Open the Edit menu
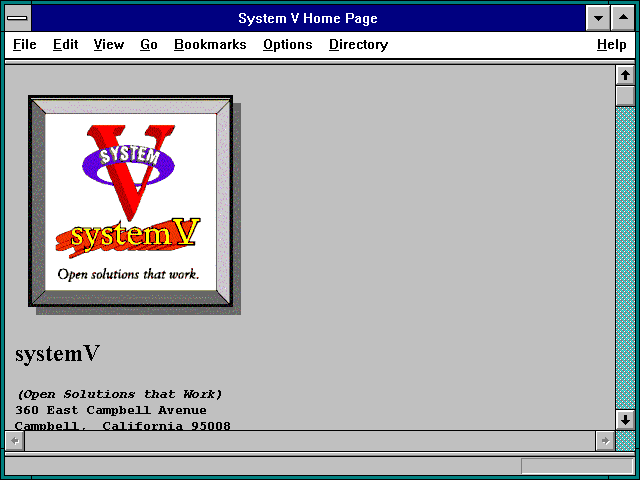640x480 pixels. click(x=65, y=44)
